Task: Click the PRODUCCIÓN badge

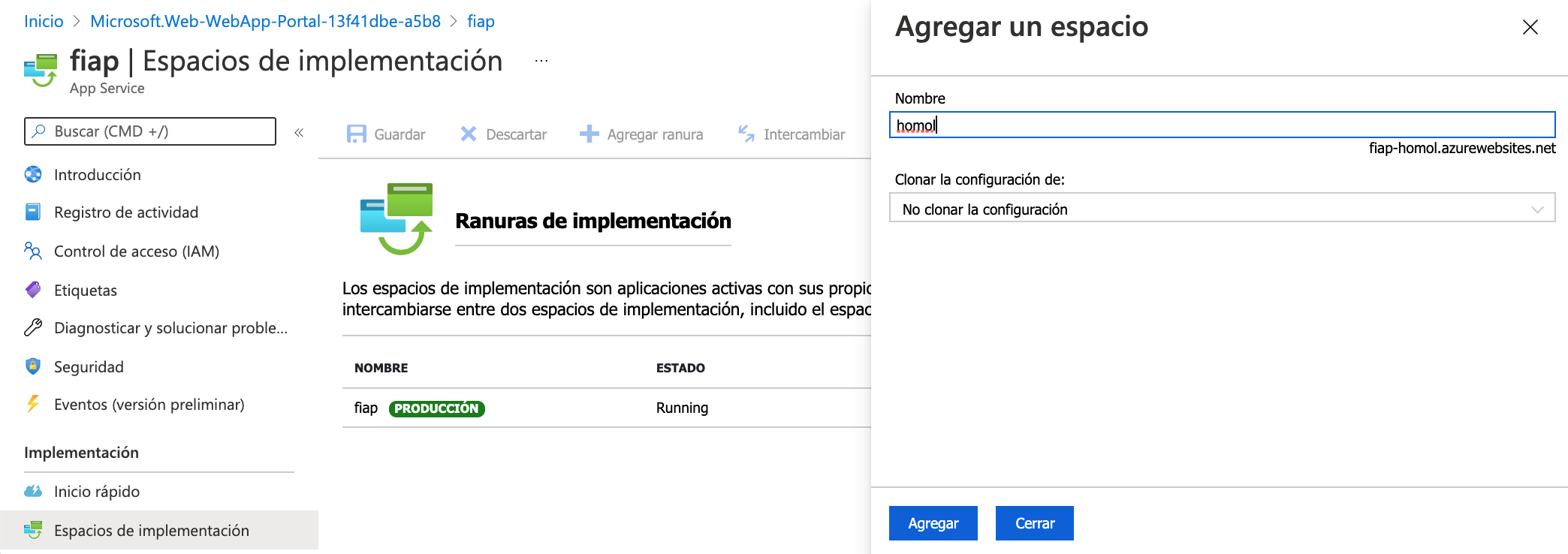Action: click(436, 408)
